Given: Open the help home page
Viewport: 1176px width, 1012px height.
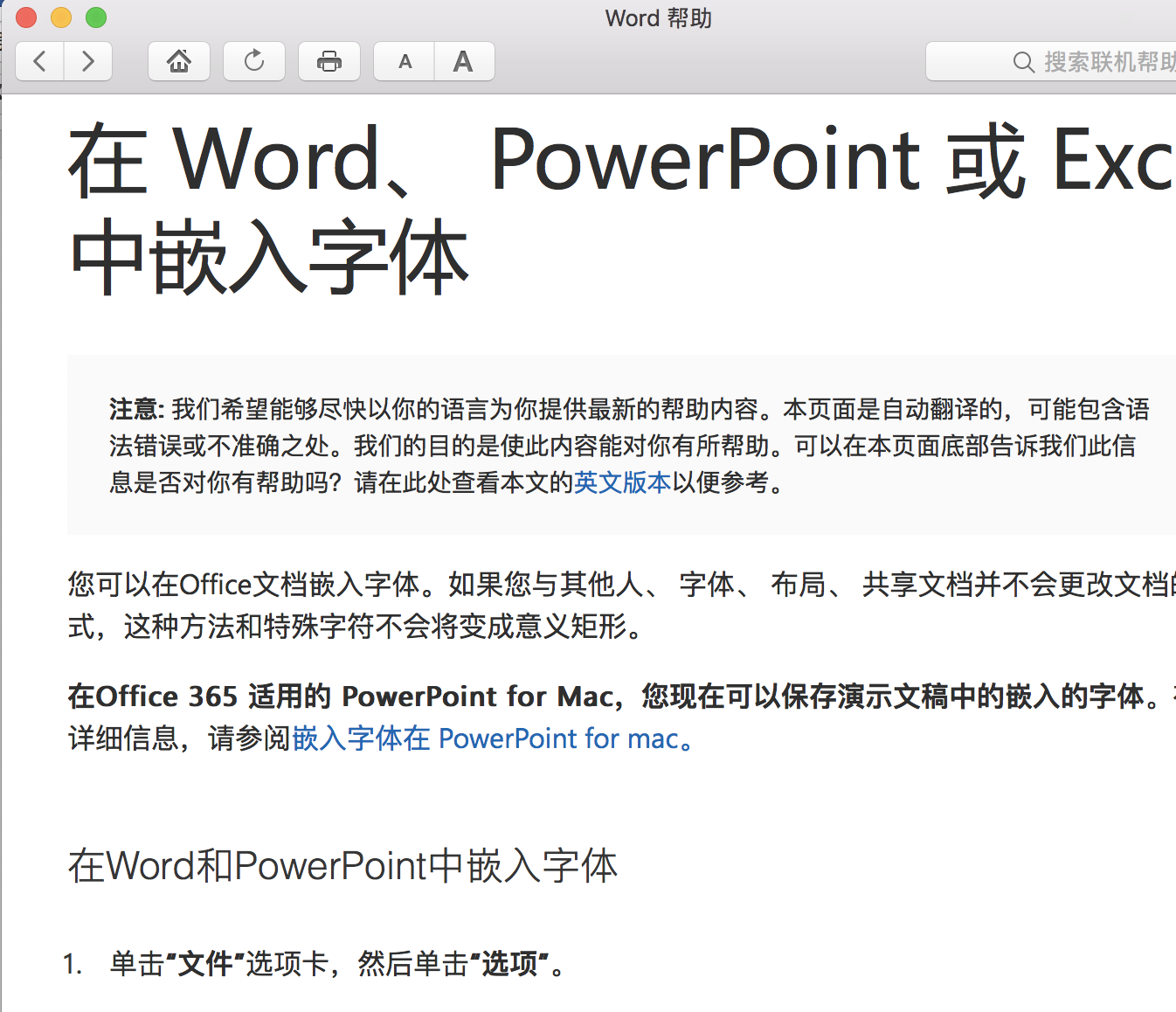Looking at the screenshot, I should click(x=179, y=61).
